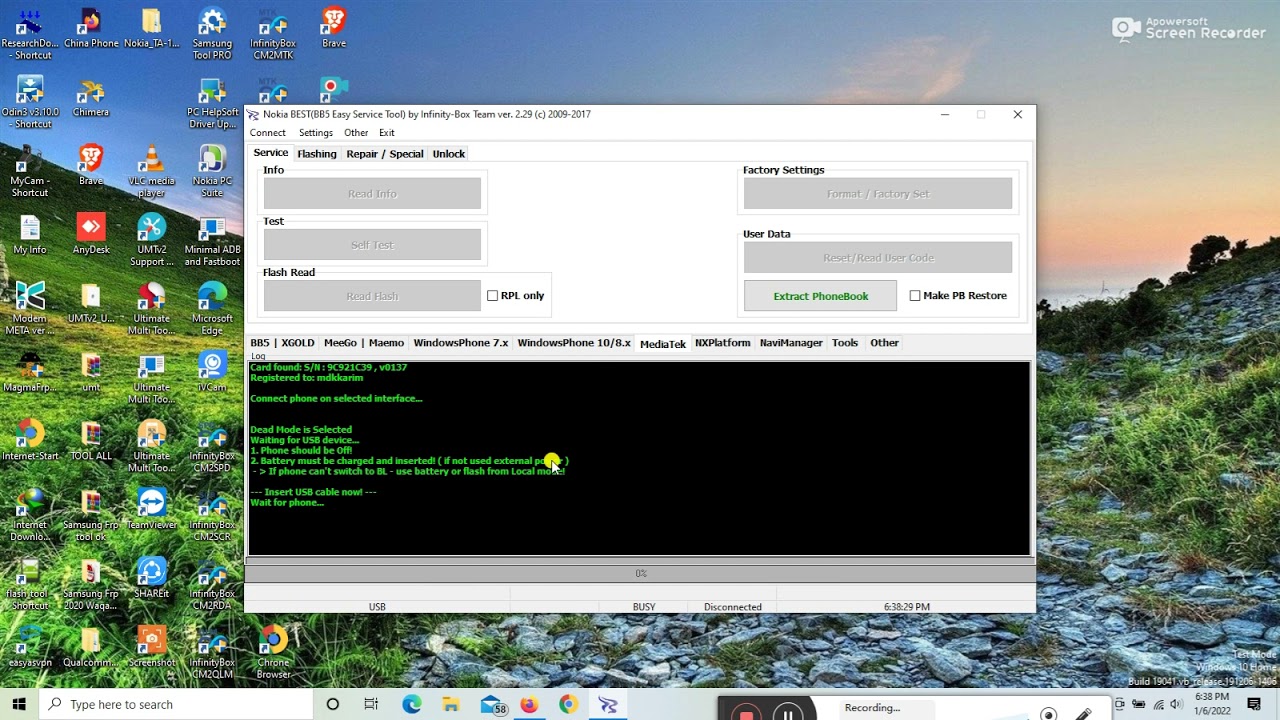Click the Read Flash button
This screenshot has width=1280, height=720.
(372, 296)
